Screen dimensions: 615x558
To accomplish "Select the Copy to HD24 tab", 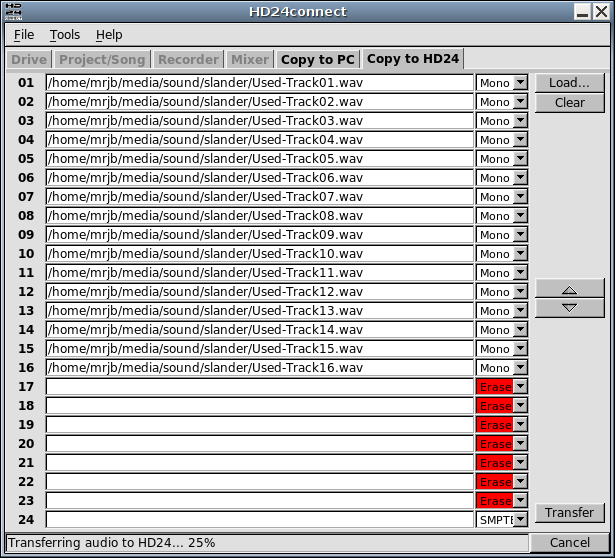I will pyautogui.click(x=413, y=59).
